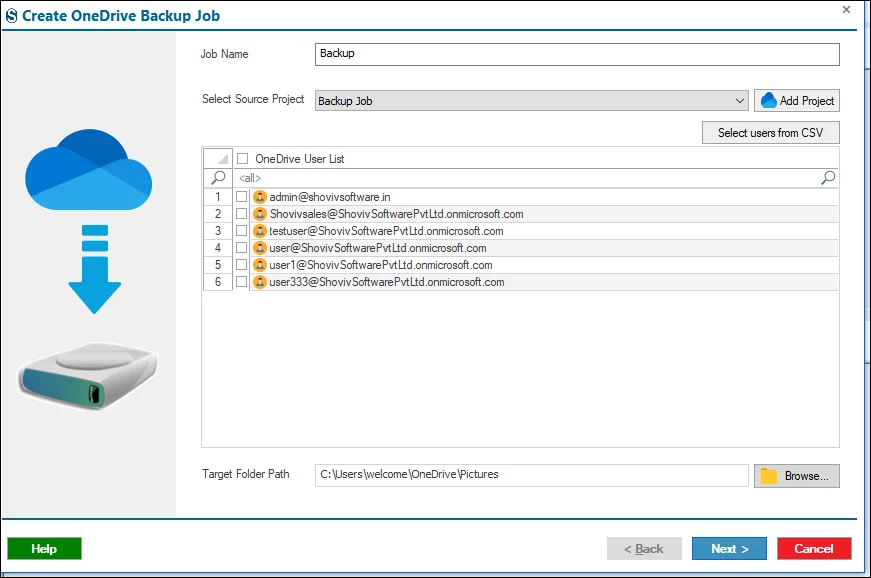Click user icon beside Shovivsales account
871x578 pixels.
[x=259, y=214]
